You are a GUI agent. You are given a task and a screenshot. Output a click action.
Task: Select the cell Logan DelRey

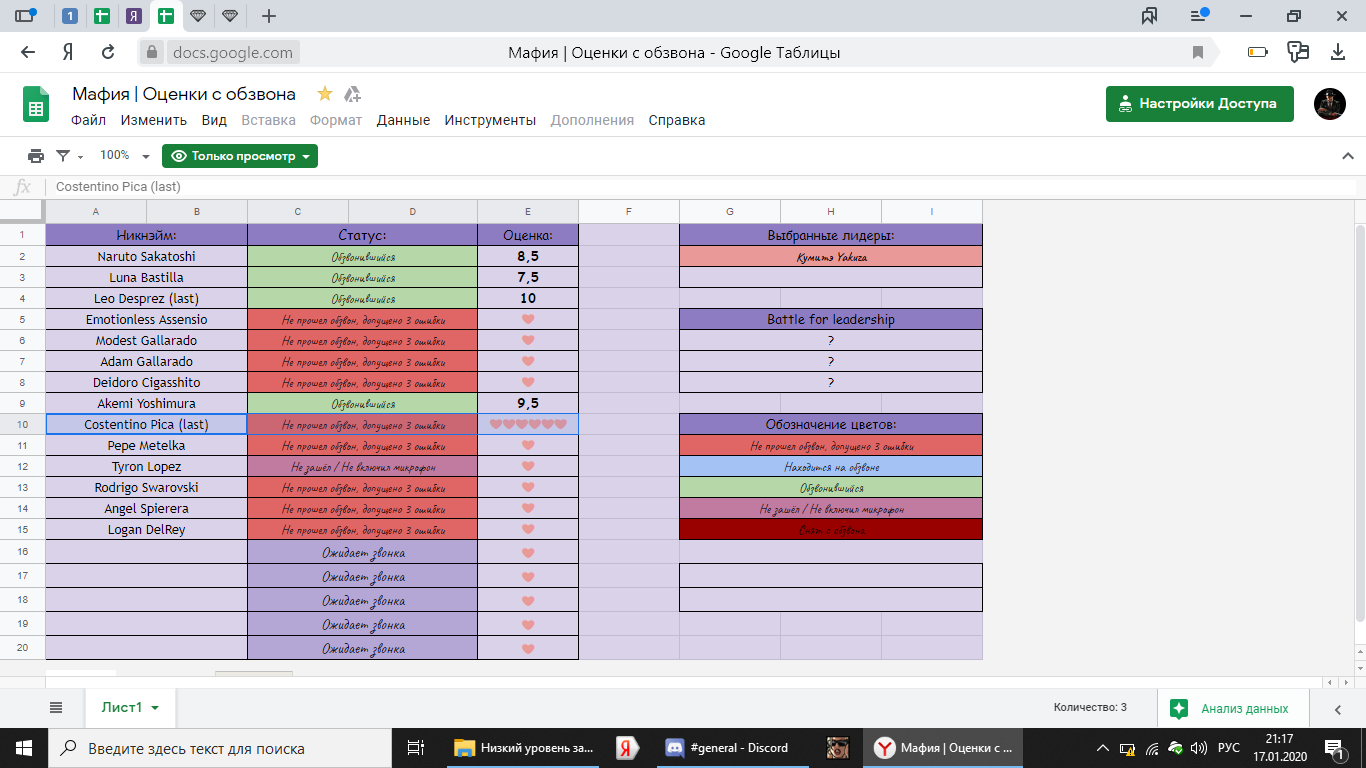pos(147,530)
